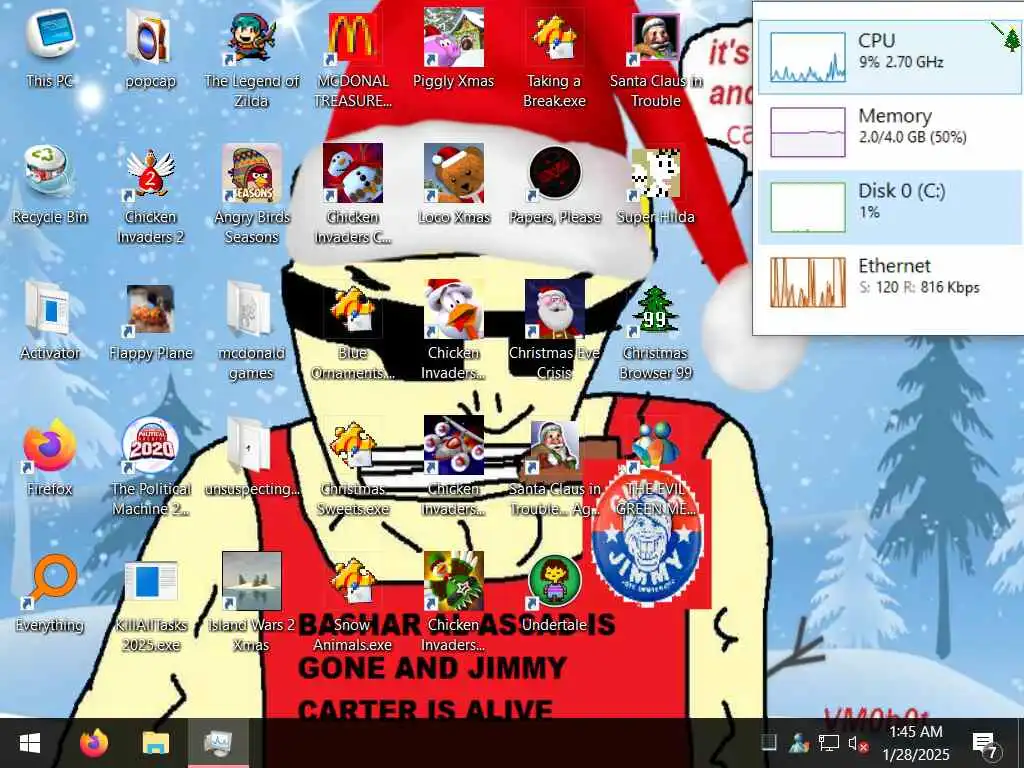This screenshot has width=1024, height=768.
Task: Select the Snow Animals.exe puzzle icon
Action: (x=353, y=603)
